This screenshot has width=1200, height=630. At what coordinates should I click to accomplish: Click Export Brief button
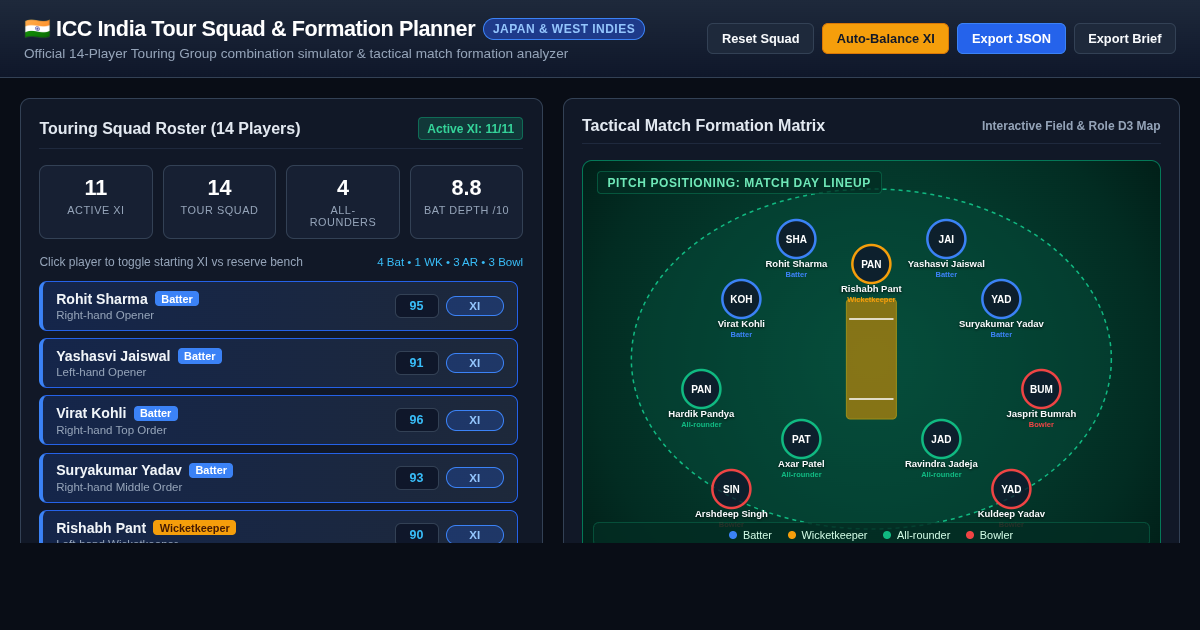(x=1124, y=39)
